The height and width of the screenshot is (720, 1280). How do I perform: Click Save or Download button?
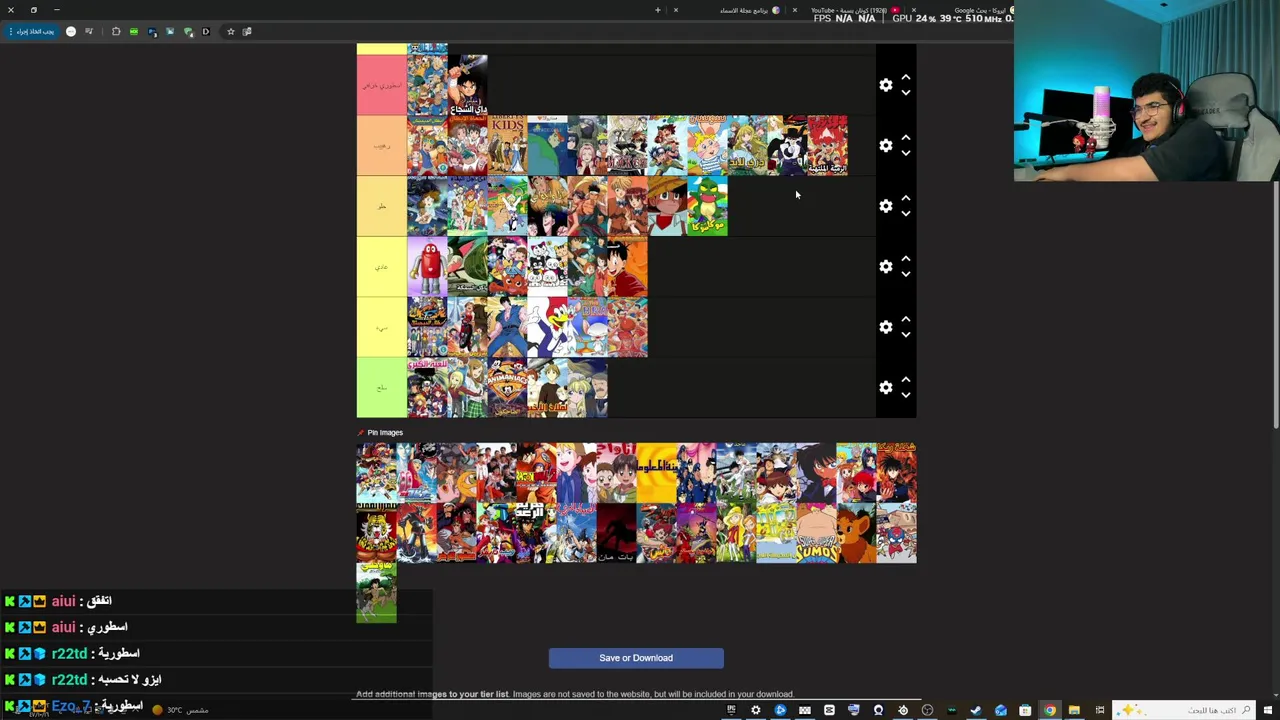636,658
